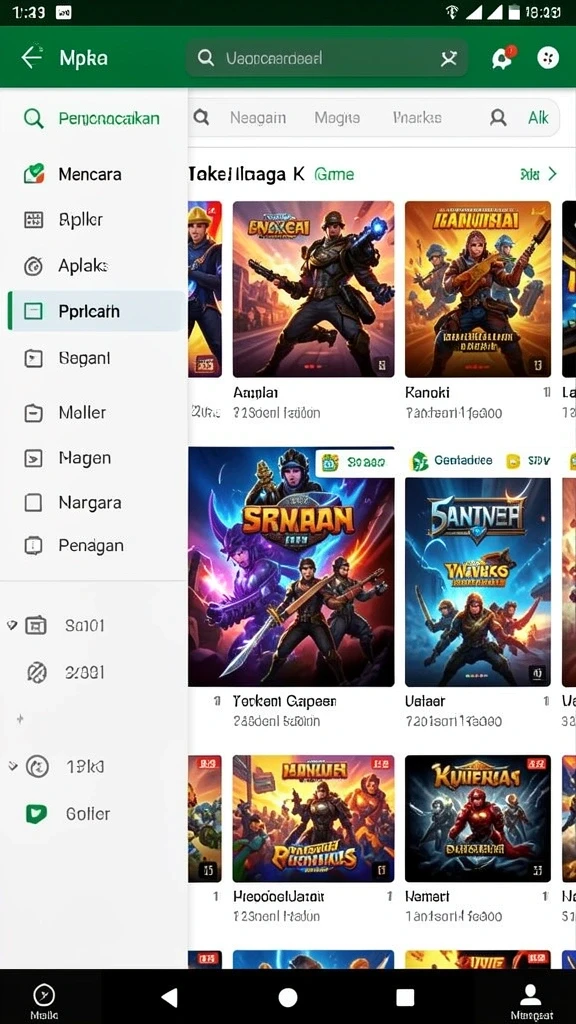This screenshot has height=1024, width=576.
Task: Click the green Pemcnacaikan search icon
Action: (33, 119)
